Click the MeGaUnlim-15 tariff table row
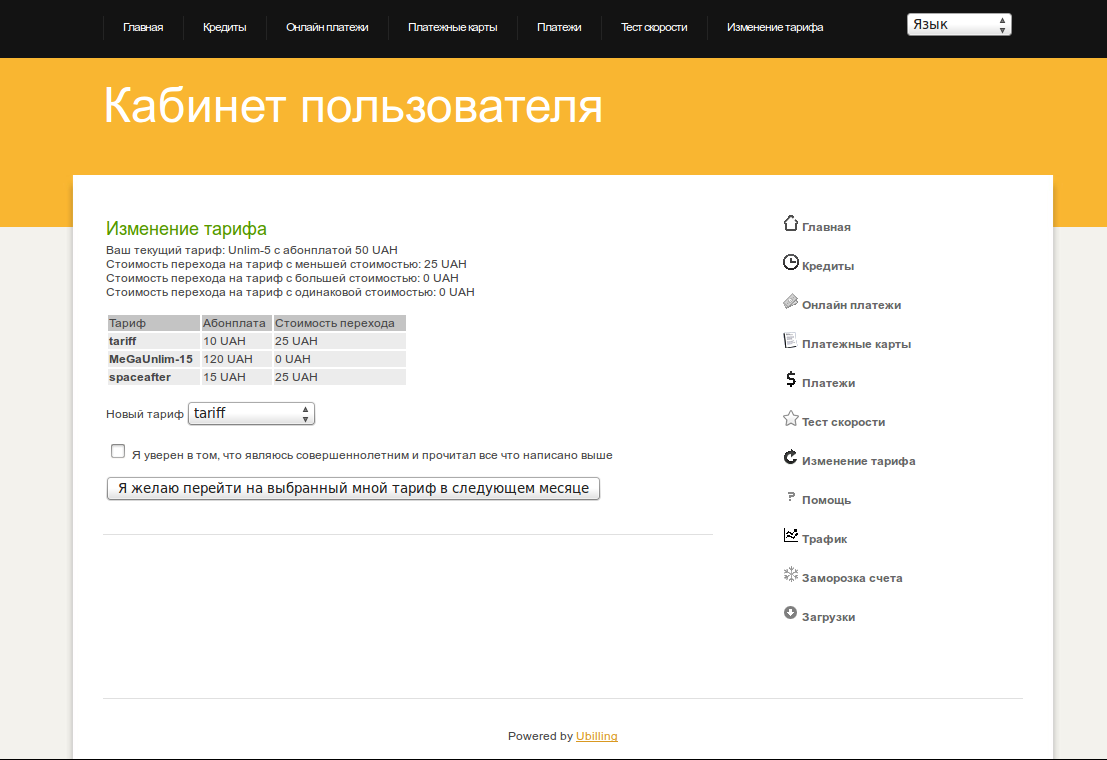 coord(256,359)
